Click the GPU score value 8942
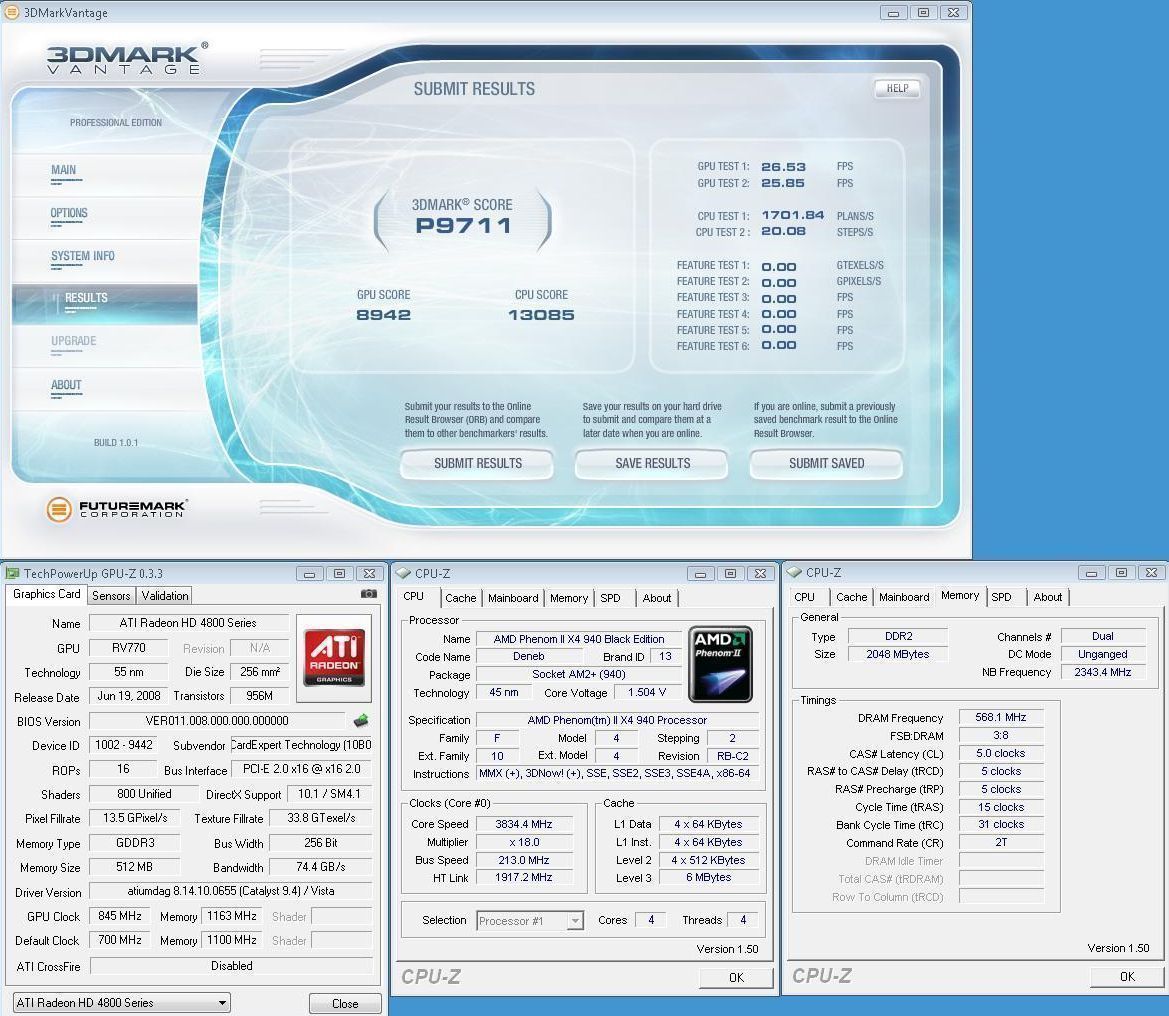The width and height of the screenshot is (1169, 1016). [383, 315]
